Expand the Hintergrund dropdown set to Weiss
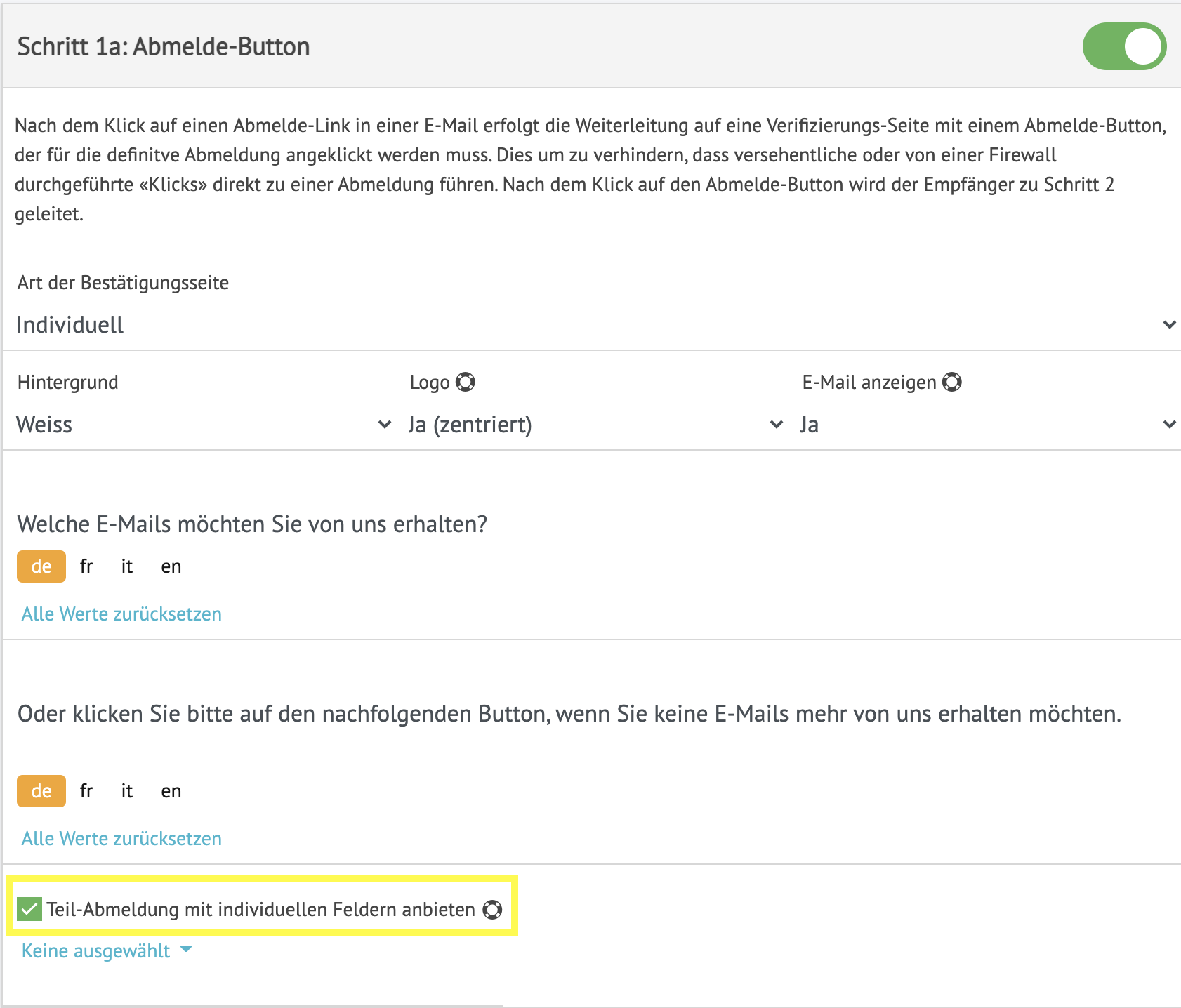 (x=202, y=425)
